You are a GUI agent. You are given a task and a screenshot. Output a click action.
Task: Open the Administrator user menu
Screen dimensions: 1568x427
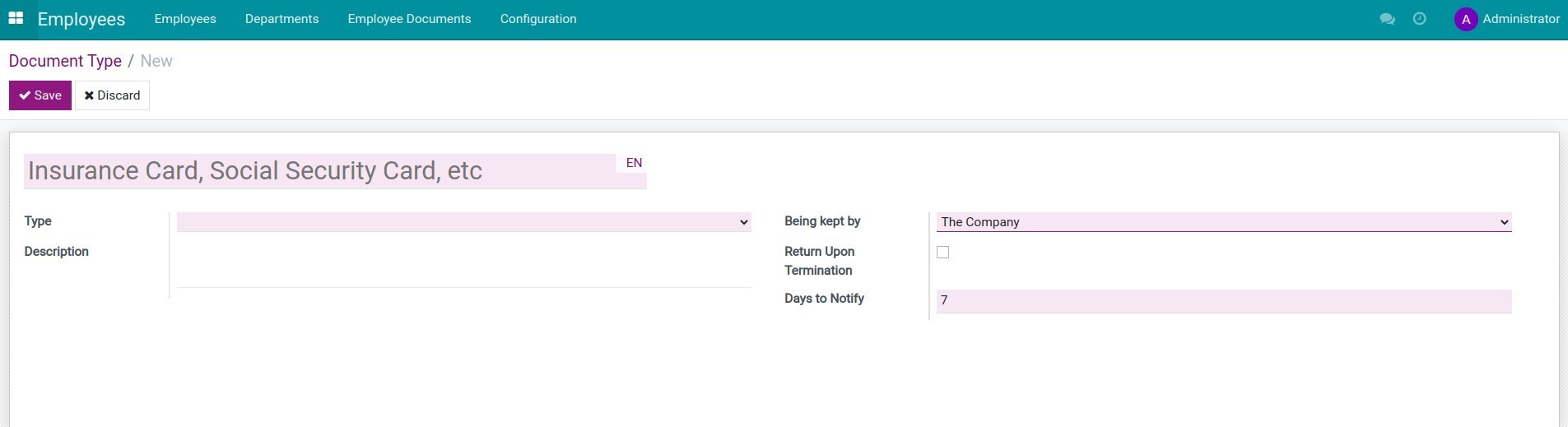[x=1507, y=19]
